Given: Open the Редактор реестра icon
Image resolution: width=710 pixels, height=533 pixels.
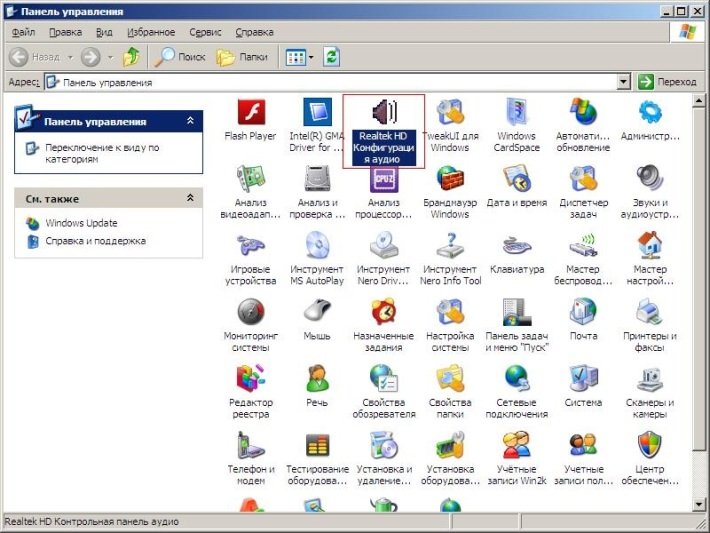Looking at the screenshot, I should coord(250,380).
